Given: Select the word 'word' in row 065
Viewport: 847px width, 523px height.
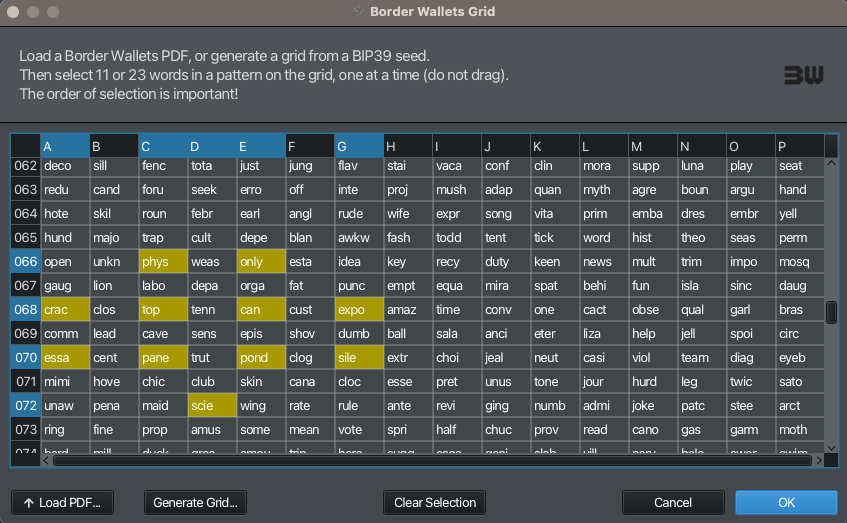Looking at the screenshot, I should tap(603, 238).
